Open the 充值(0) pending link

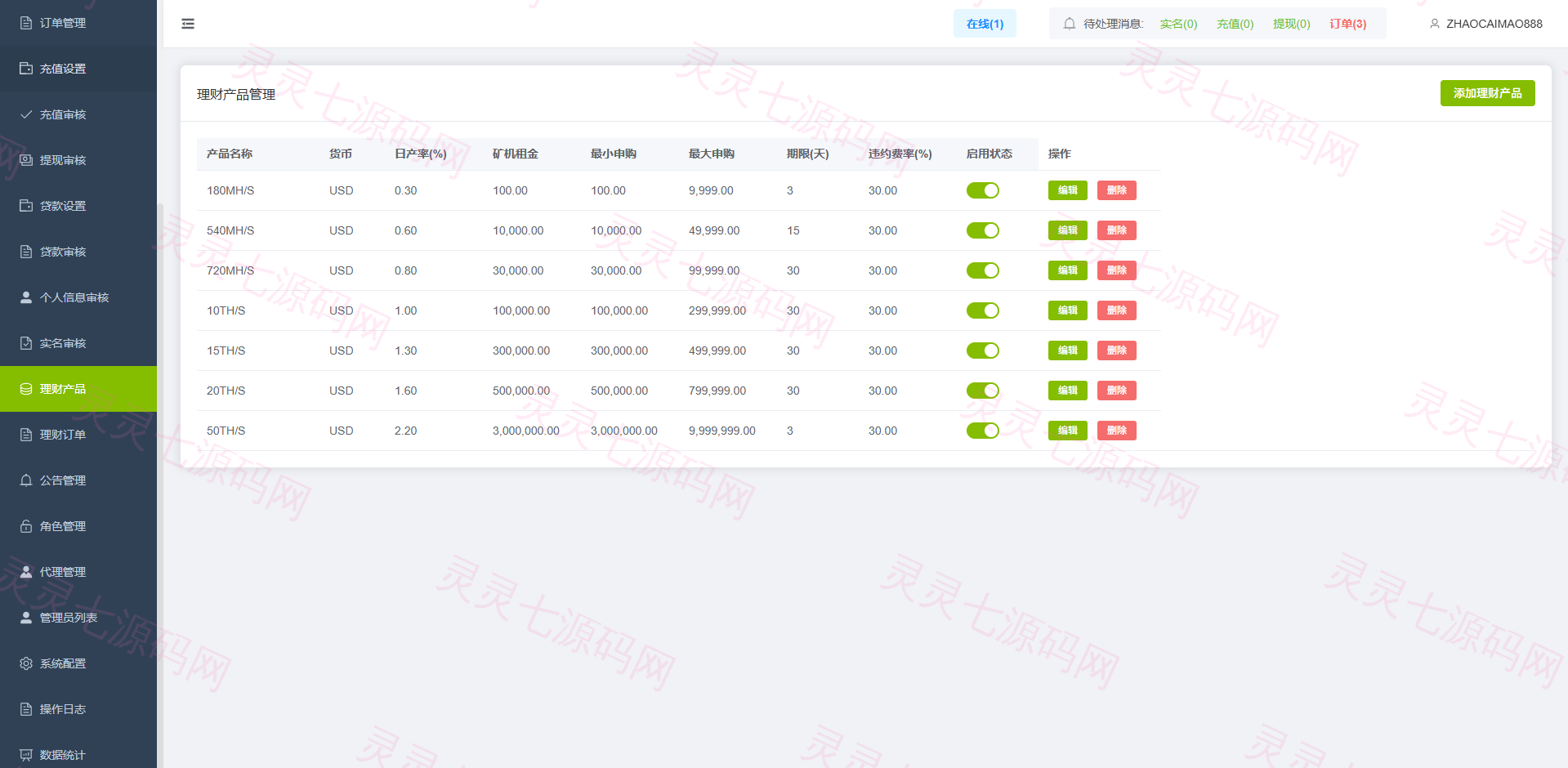click(1235, 24)
